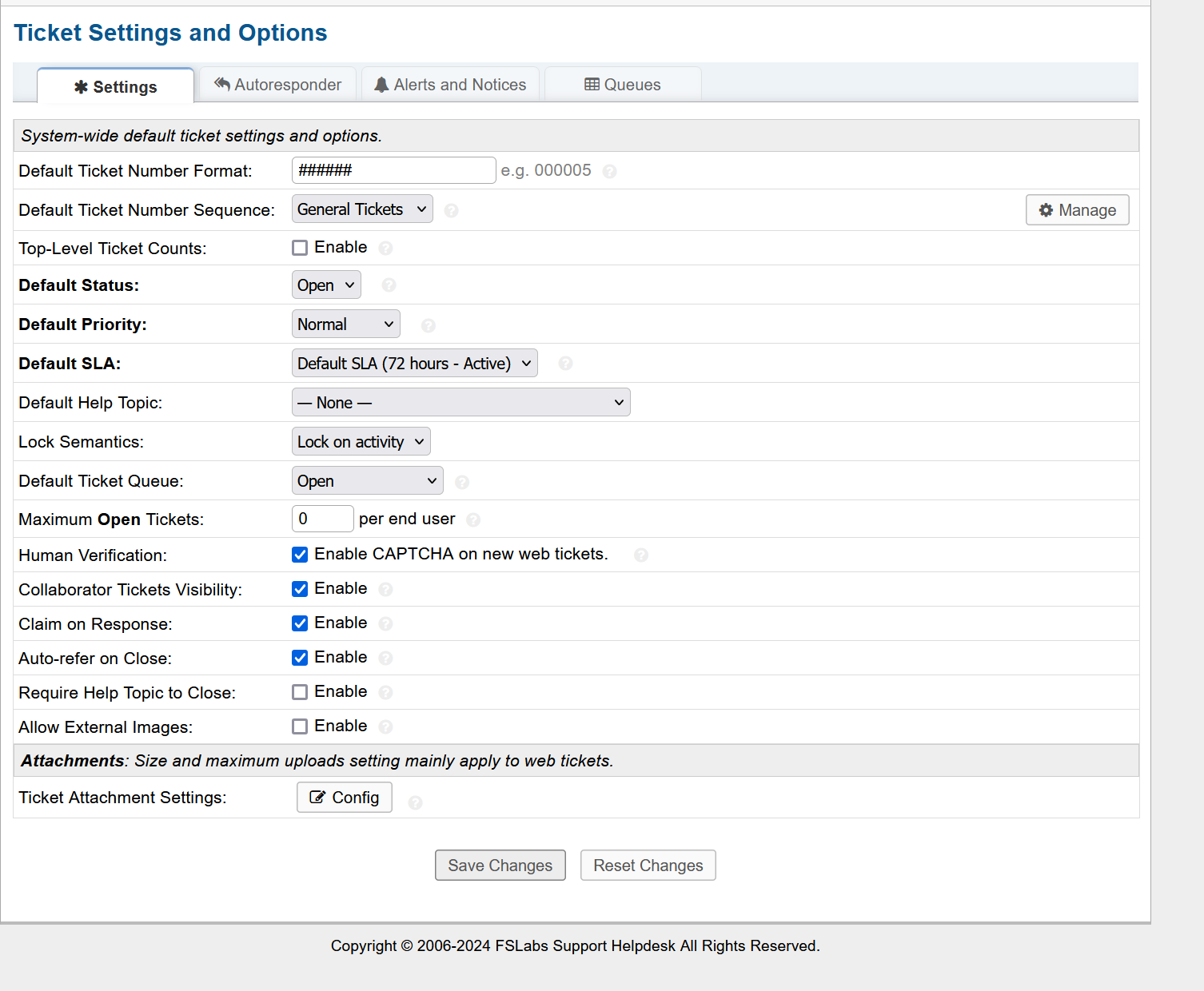Screen dimensions: 1204x991
Task: Click Save Changes button
Action: pos(500,866)
